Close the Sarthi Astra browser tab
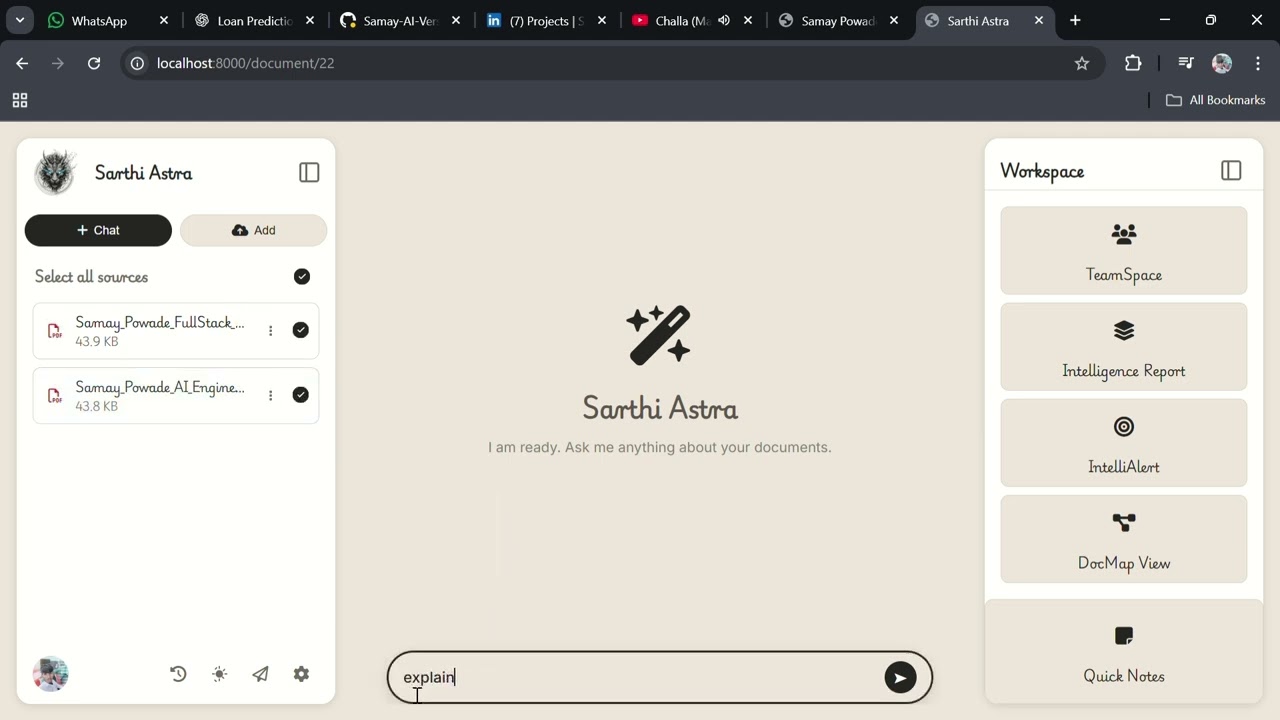This screenshot has width=1280, height=720. pyautogui.click(x=1039, y=20)
